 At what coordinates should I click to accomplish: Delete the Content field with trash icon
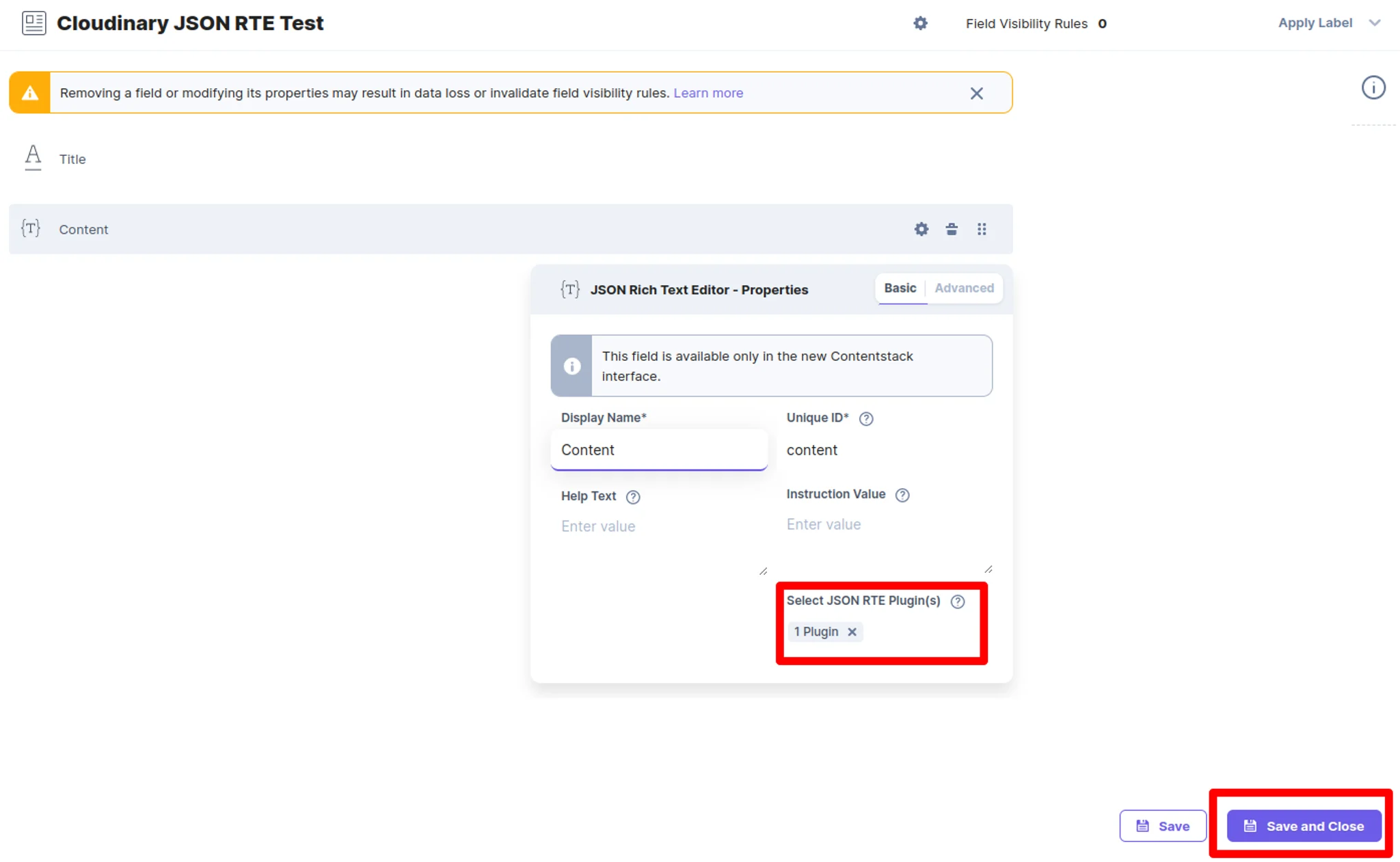[951, 229]
